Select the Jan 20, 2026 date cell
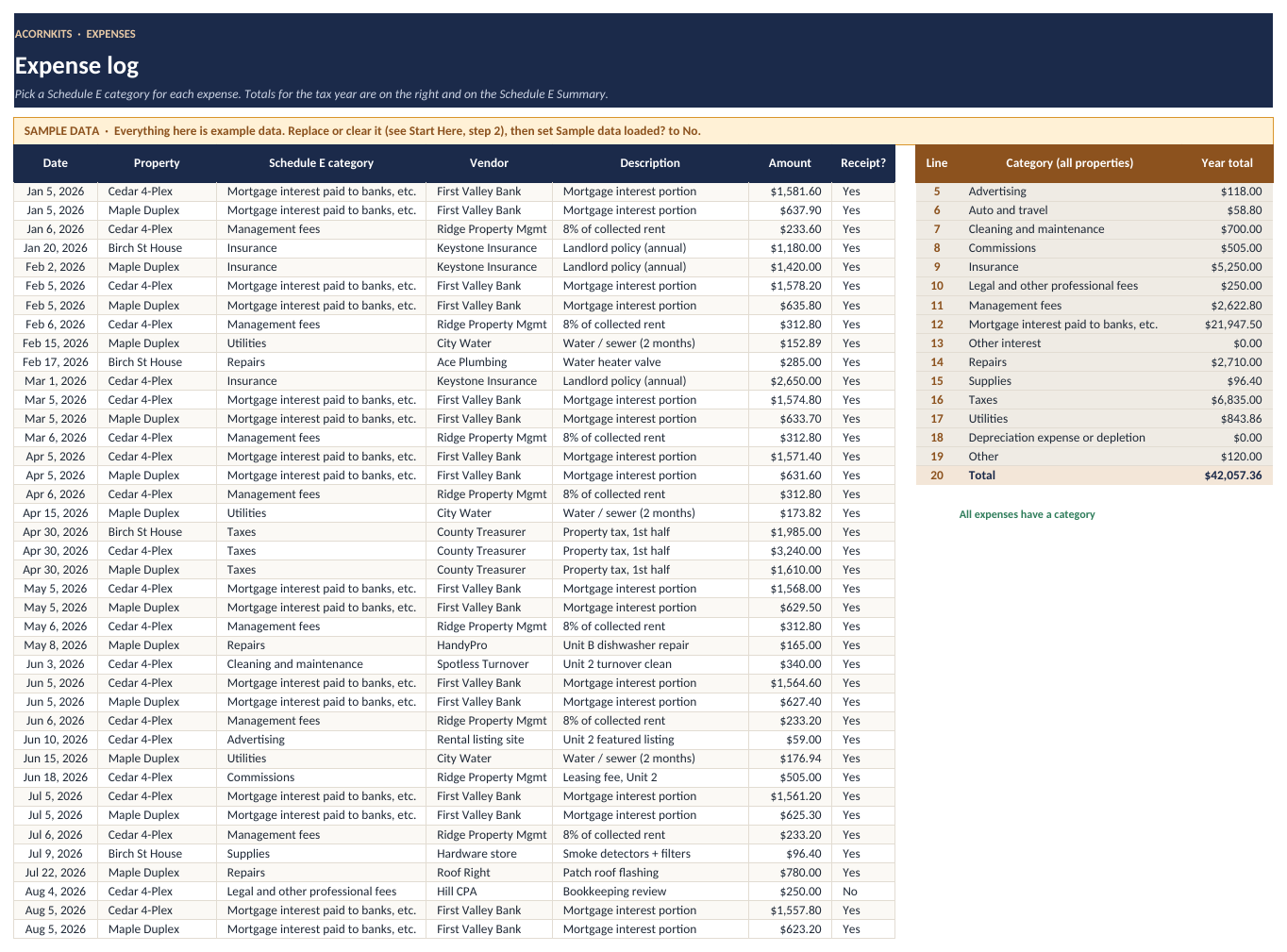Image resolution: width=1287 pixels, height=952 pixels. click(56, 248)
